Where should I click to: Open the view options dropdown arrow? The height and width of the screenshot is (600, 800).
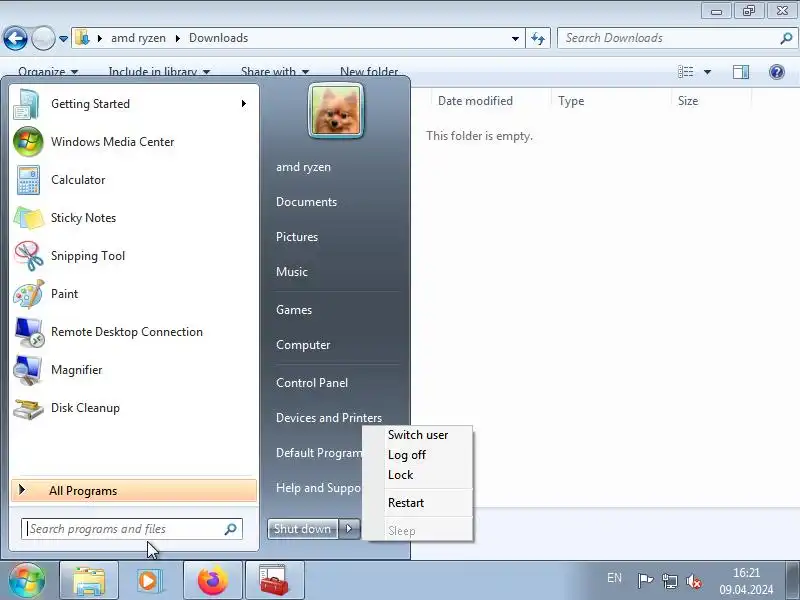click(x=708, y=72)
